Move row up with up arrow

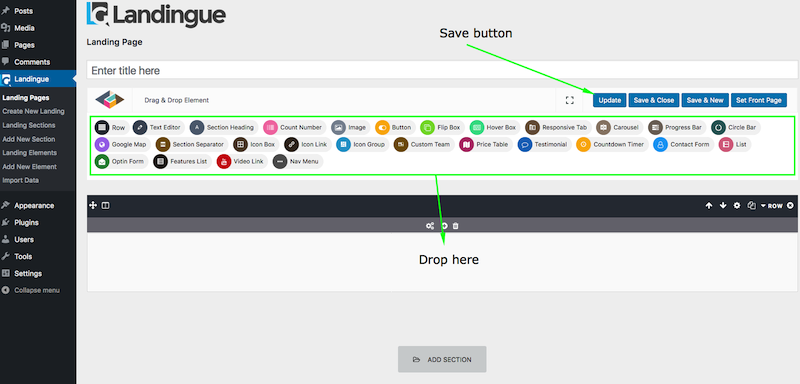[709, 206]
